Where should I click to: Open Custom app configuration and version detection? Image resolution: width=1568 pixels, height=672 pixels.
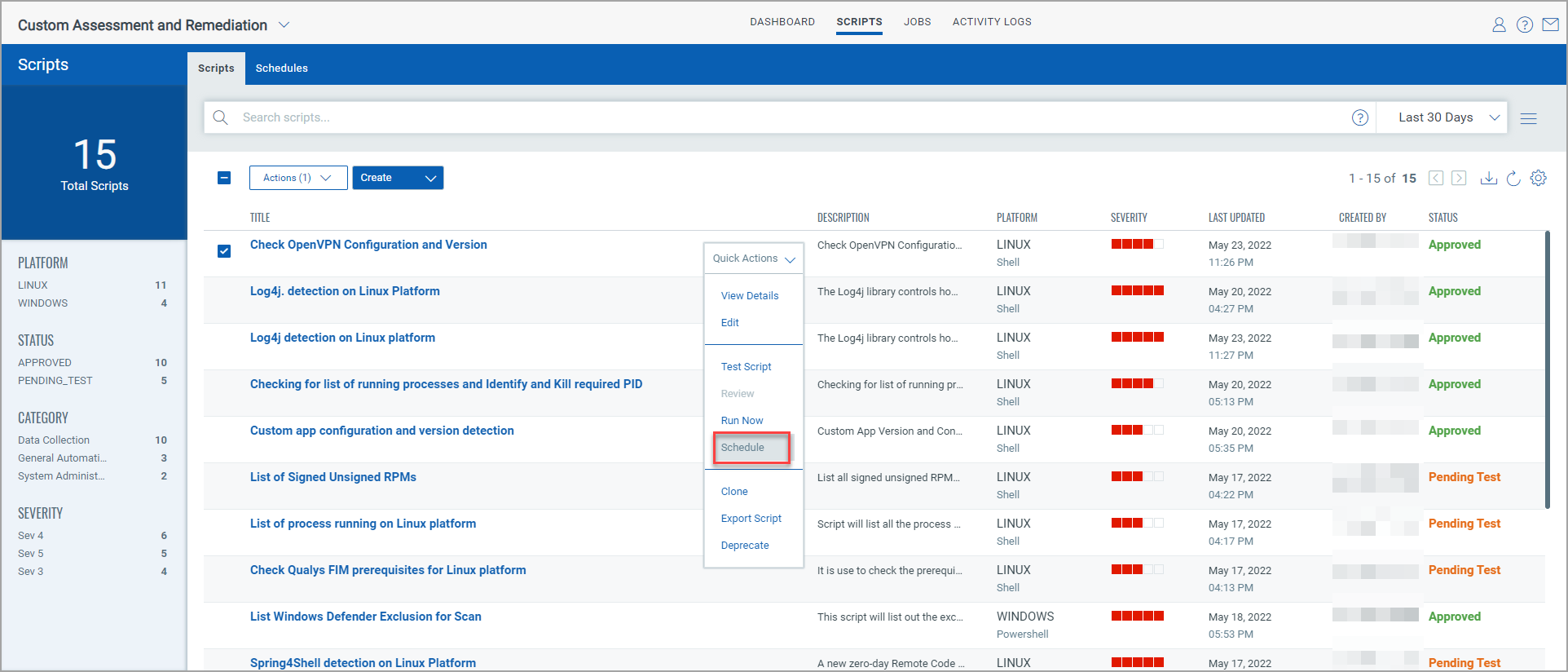coord(381,431)
